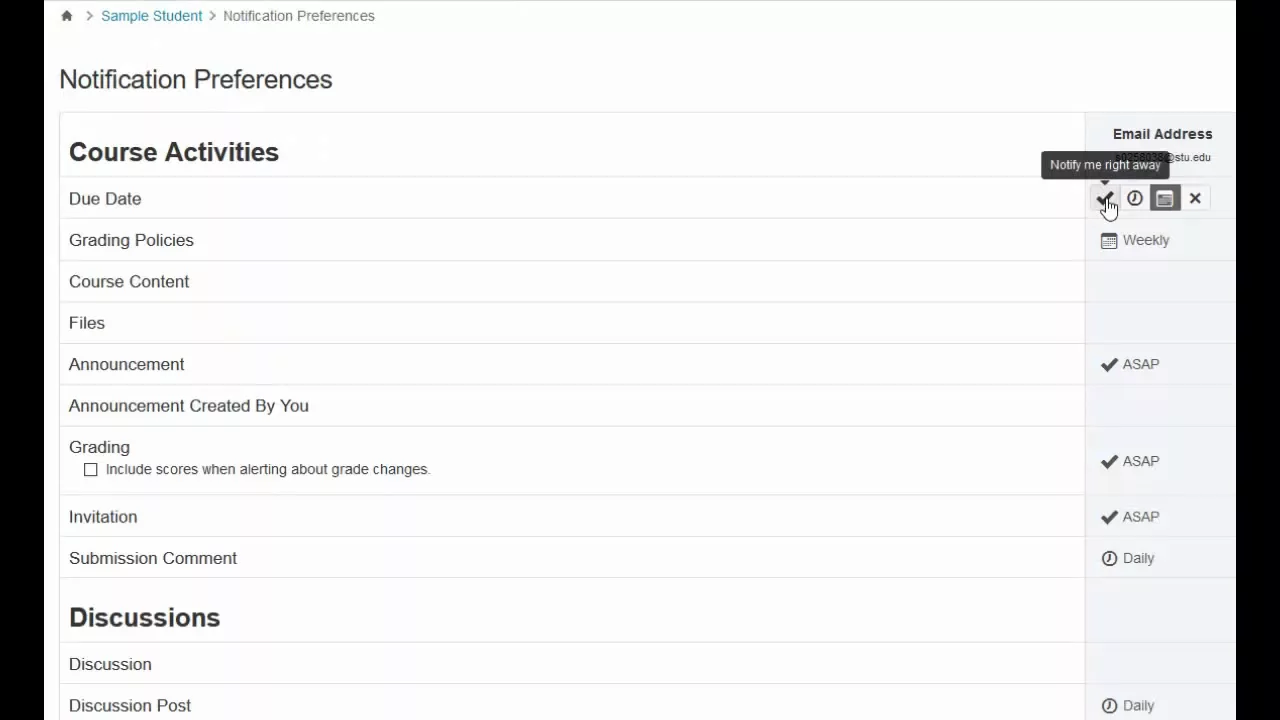Click the Daily clock icon for Submission Comment
The image size is (1280, 720).
[x=1109, y=558]
